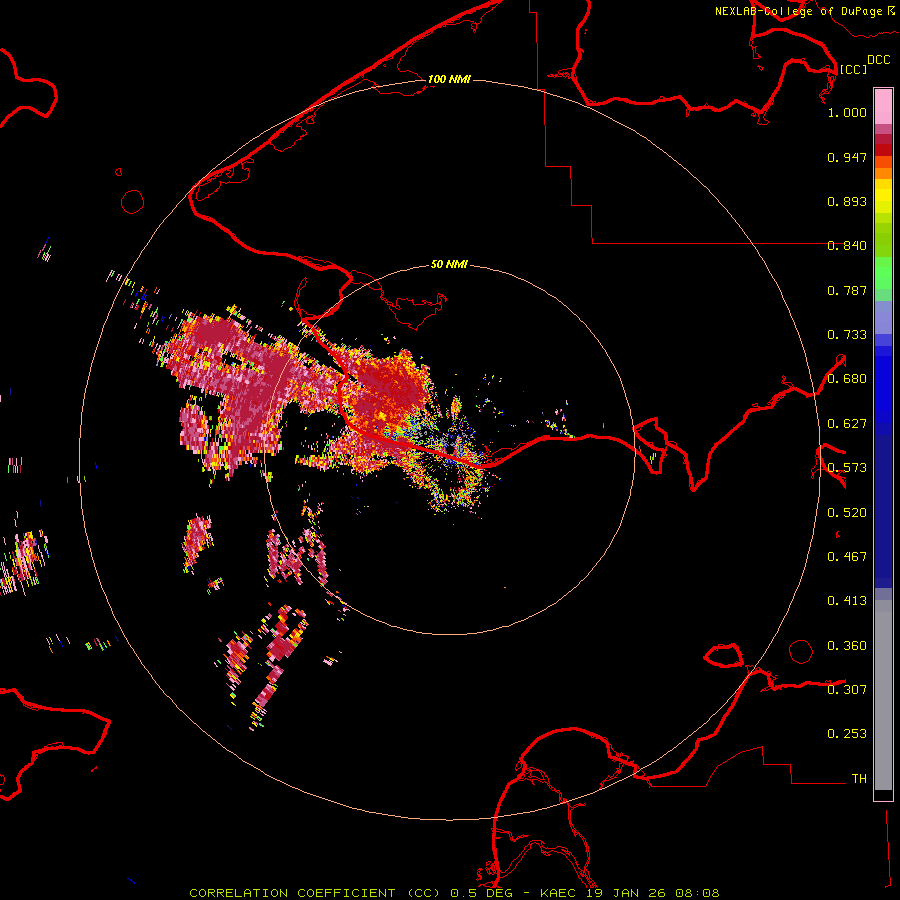This screenshot has width=900, height=900.
Task: Click the 1.000 scale value
Action: coord(847,113)
